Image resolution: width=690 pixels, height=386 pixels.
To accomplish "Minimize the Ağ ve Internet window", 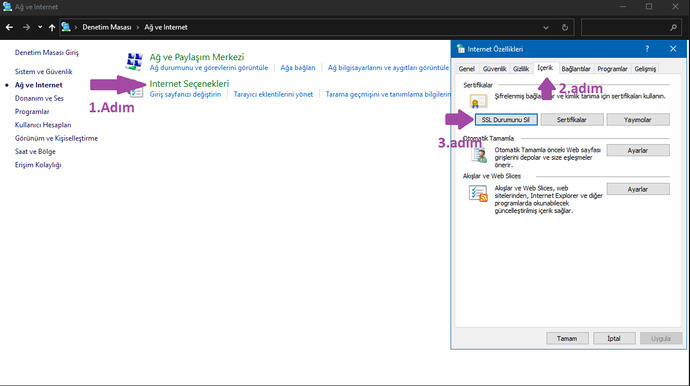I will tap(623, 7).
